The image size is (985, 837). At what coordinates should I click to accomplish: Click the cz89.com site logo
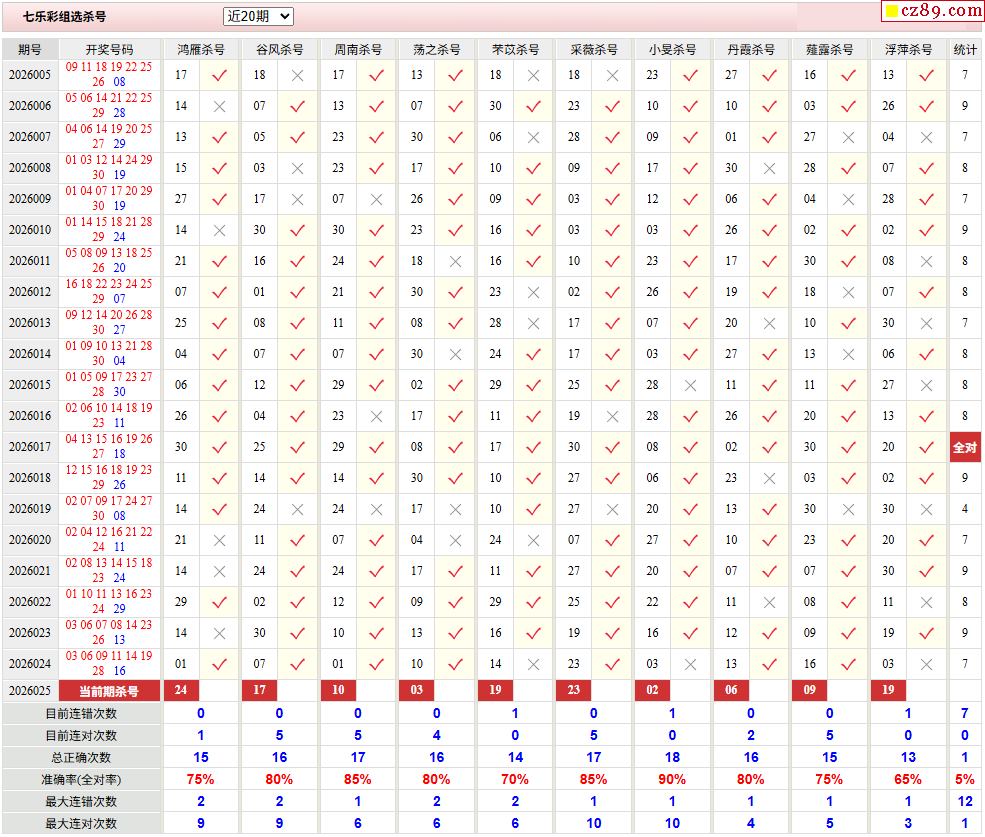point(932,11)
